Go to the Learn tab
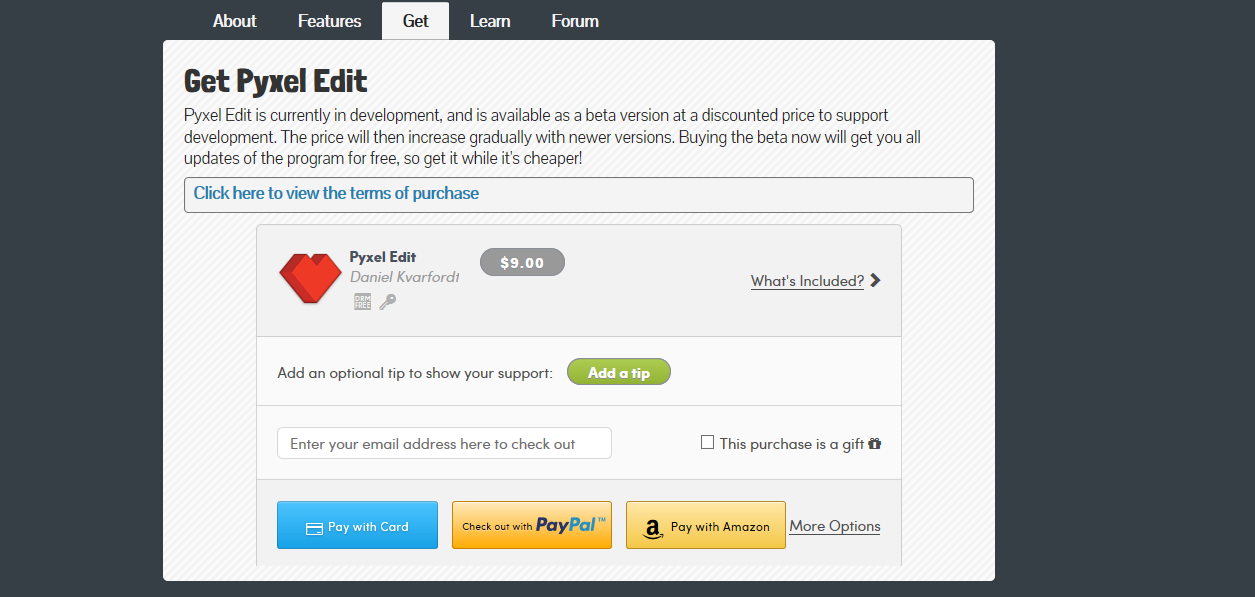Image resolution: width=1255 pixels, height=597 pixels. tap(490, 21)
